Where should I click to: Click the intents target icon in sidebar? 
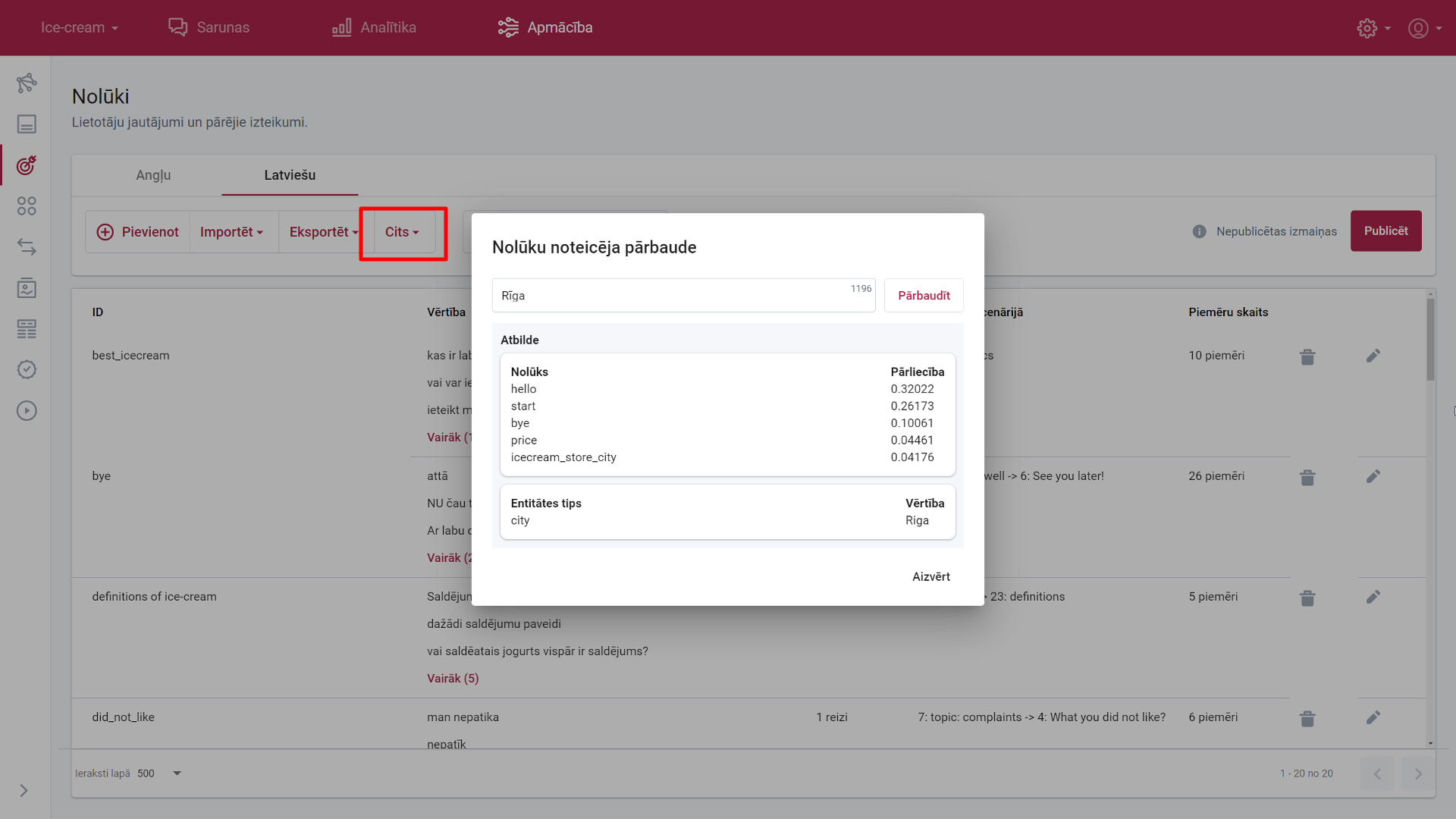tap(27, 165)
